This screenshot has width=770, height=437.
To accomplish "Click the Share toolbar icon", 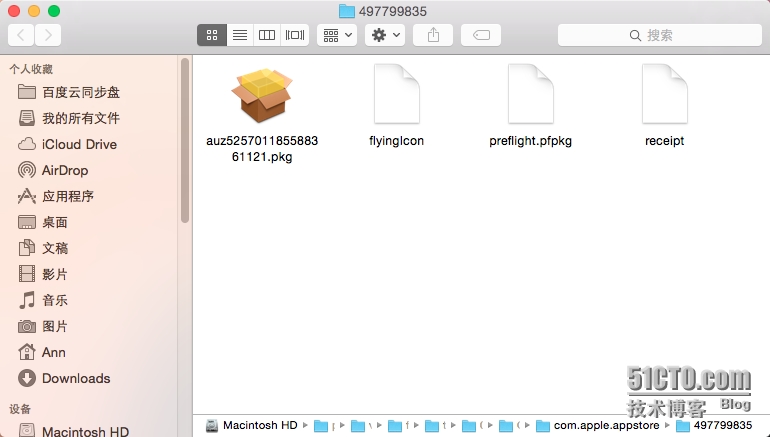I will point(433,35).
